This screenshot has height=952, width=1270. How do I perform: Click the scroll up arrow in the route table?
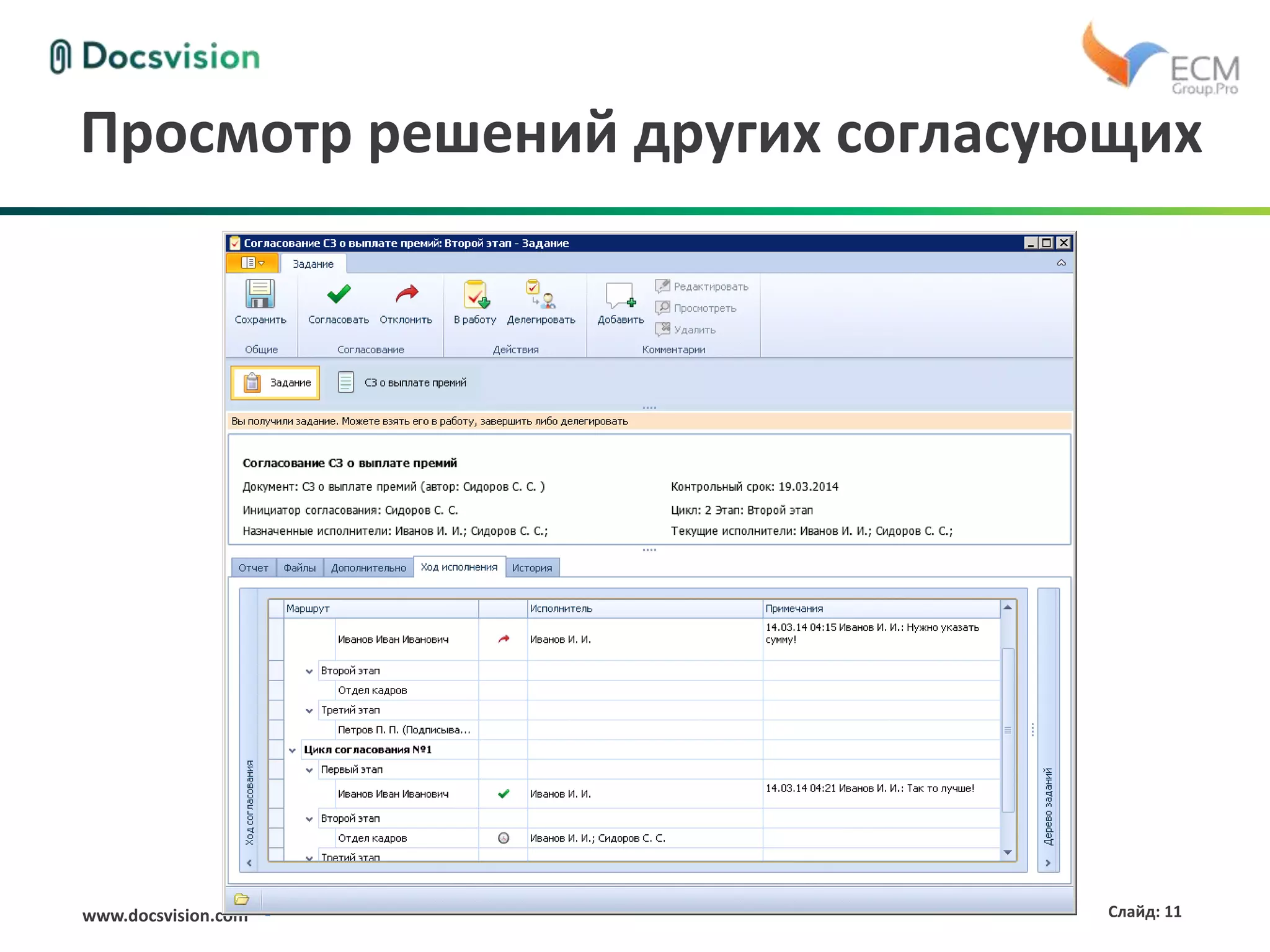1008,608
